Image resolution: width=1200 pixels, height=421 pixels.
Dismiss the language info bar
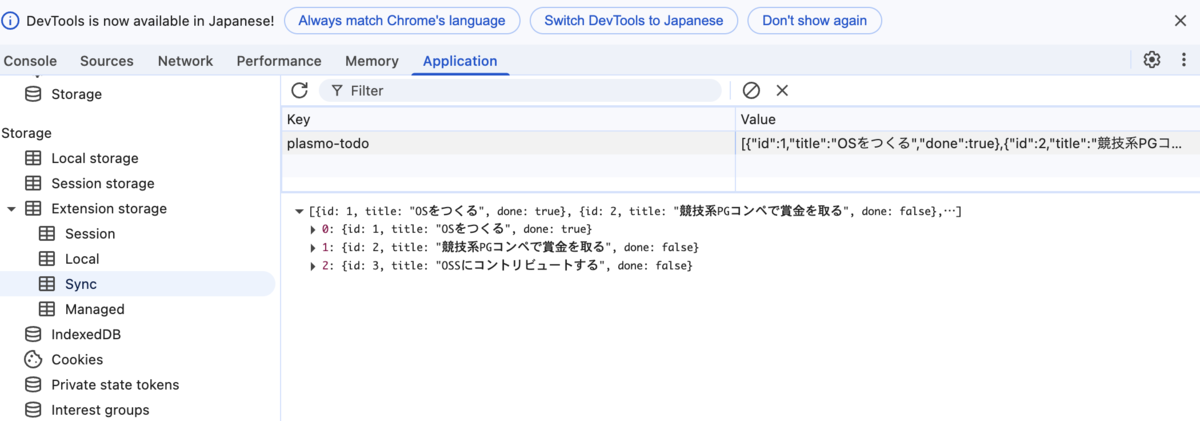pyautogui.click(x=1180, y=20)
